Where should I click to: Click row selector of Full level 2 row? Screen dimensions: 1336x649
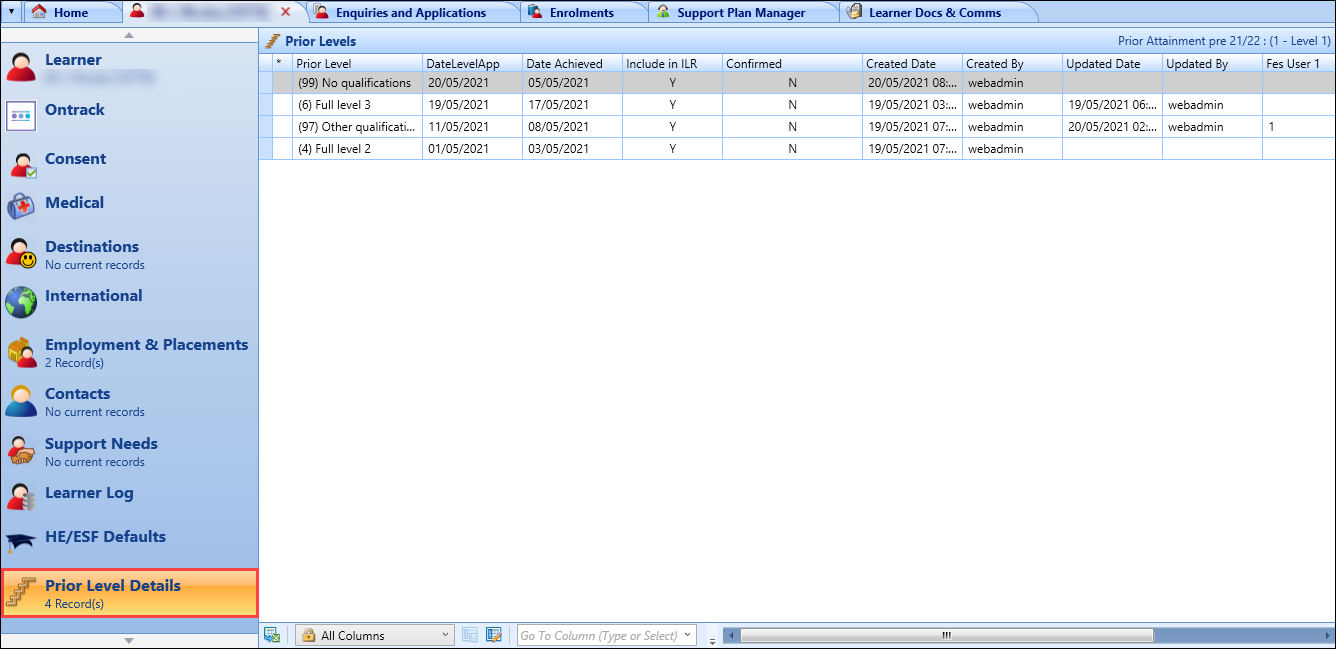click(x=266, y=149)
